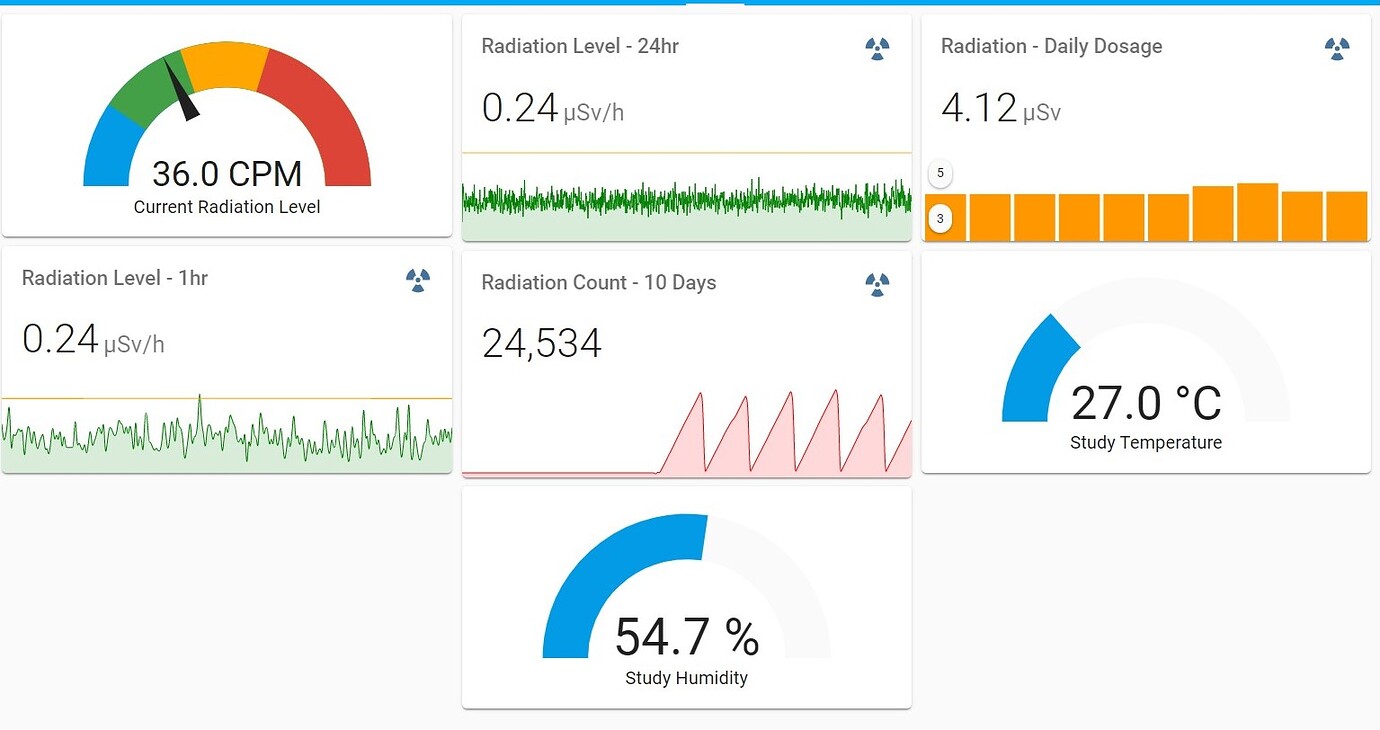Screen dimensions: 1380x730
Task: Select the 0.24 µSv/h value on 24hr card
Action: [x=520, y=108]
